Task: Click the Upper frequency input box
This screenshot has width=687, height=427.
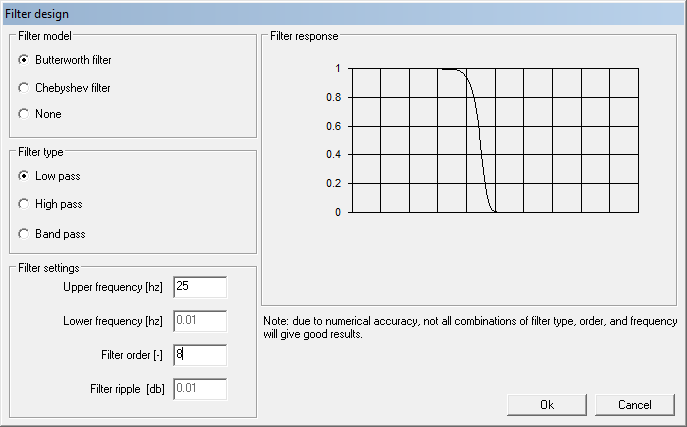Action: tap(199, 287)
